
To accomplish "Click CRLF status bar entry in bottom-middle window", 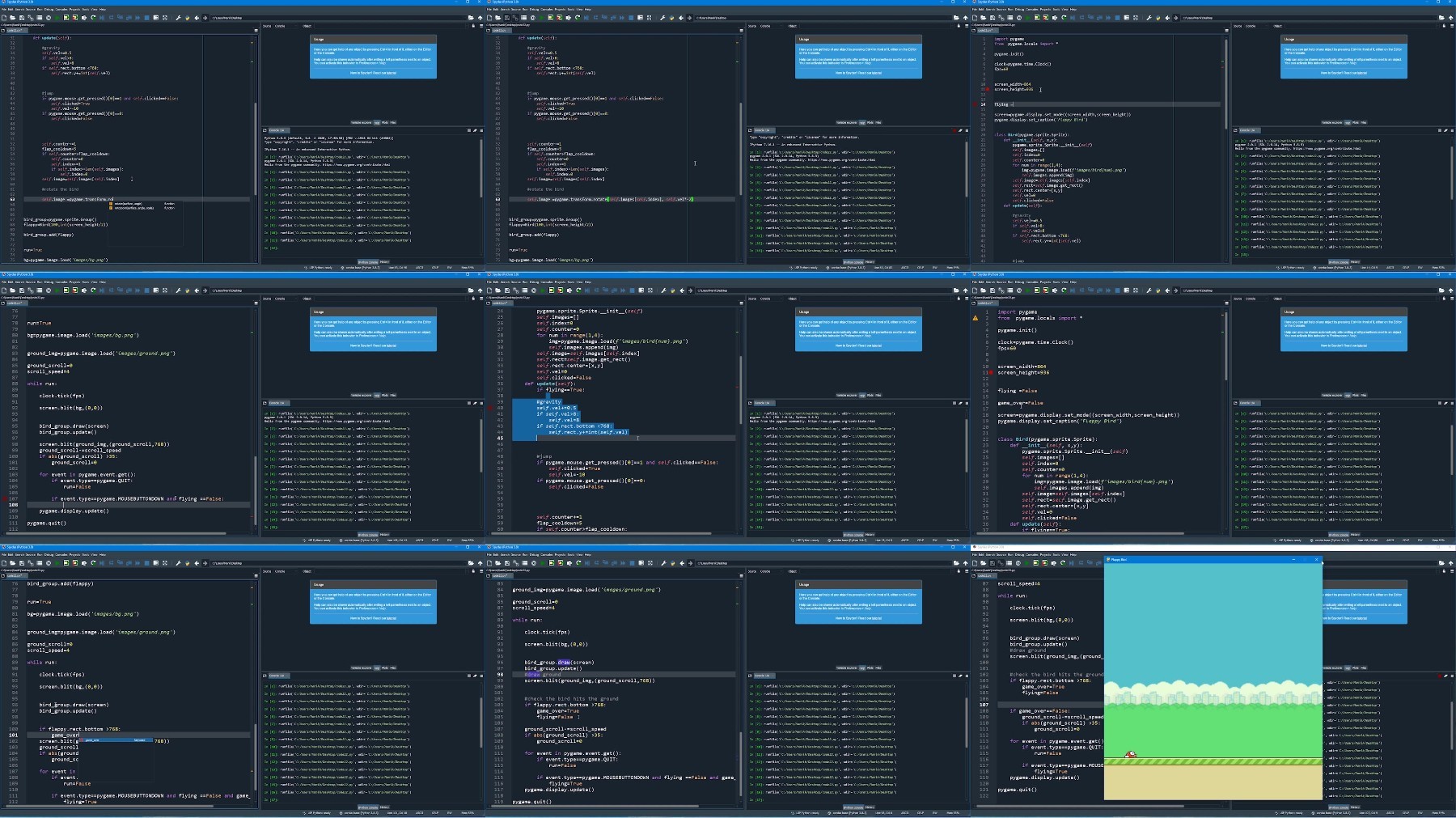I will pyautogui.click(x=921, y=813).
